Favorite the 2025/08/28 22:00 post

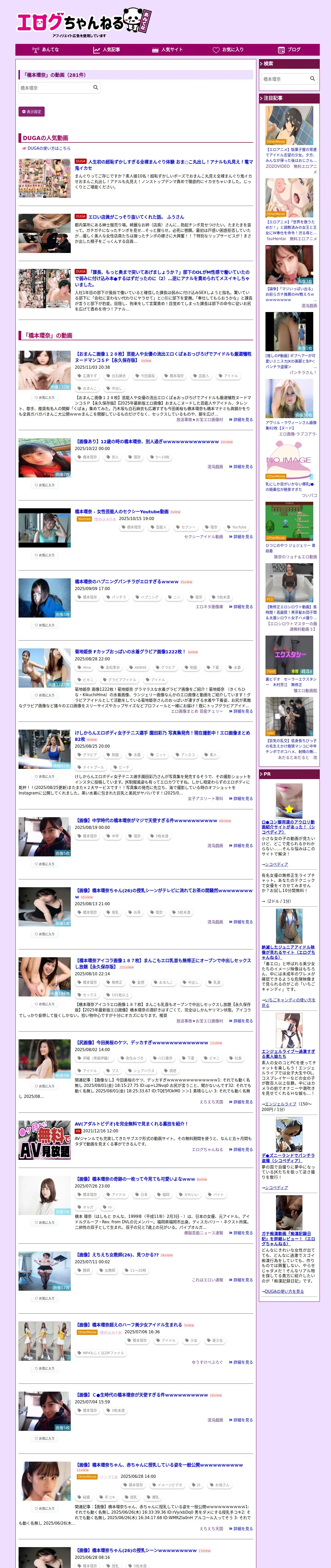click(x=44, y=695)
